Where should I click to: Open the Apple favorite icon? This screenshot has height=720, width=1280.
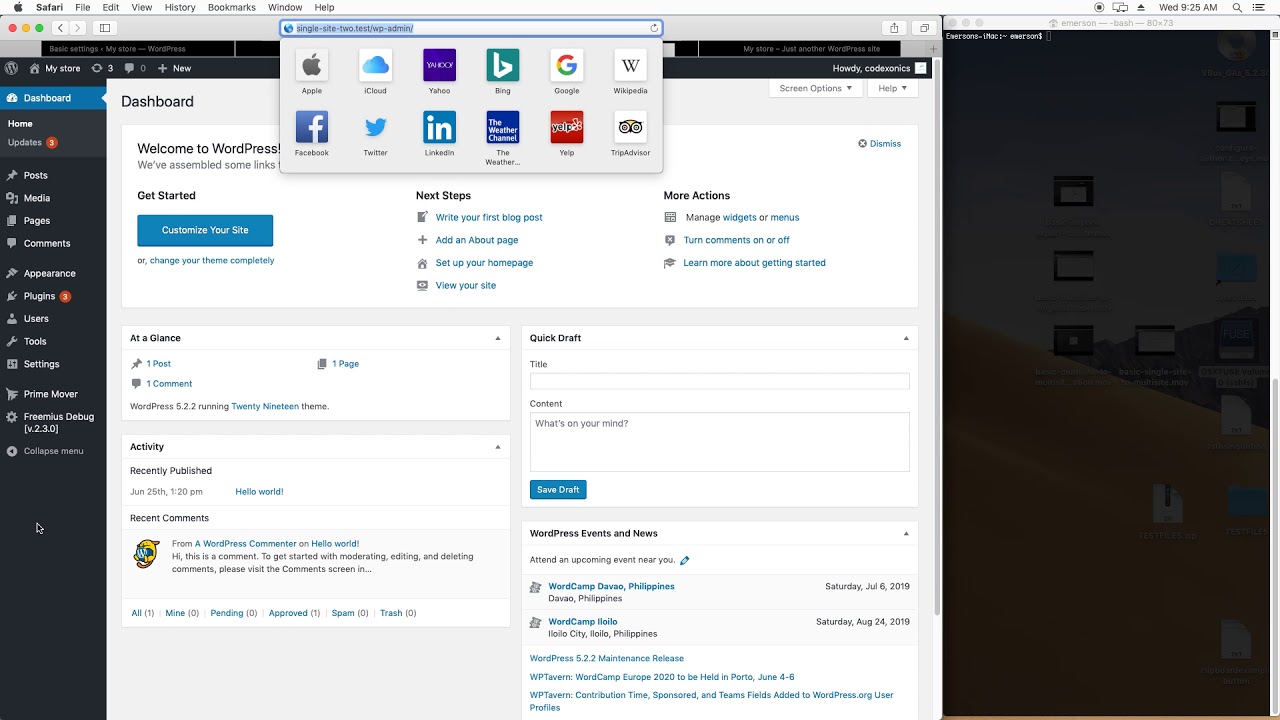tap(312, 65)
